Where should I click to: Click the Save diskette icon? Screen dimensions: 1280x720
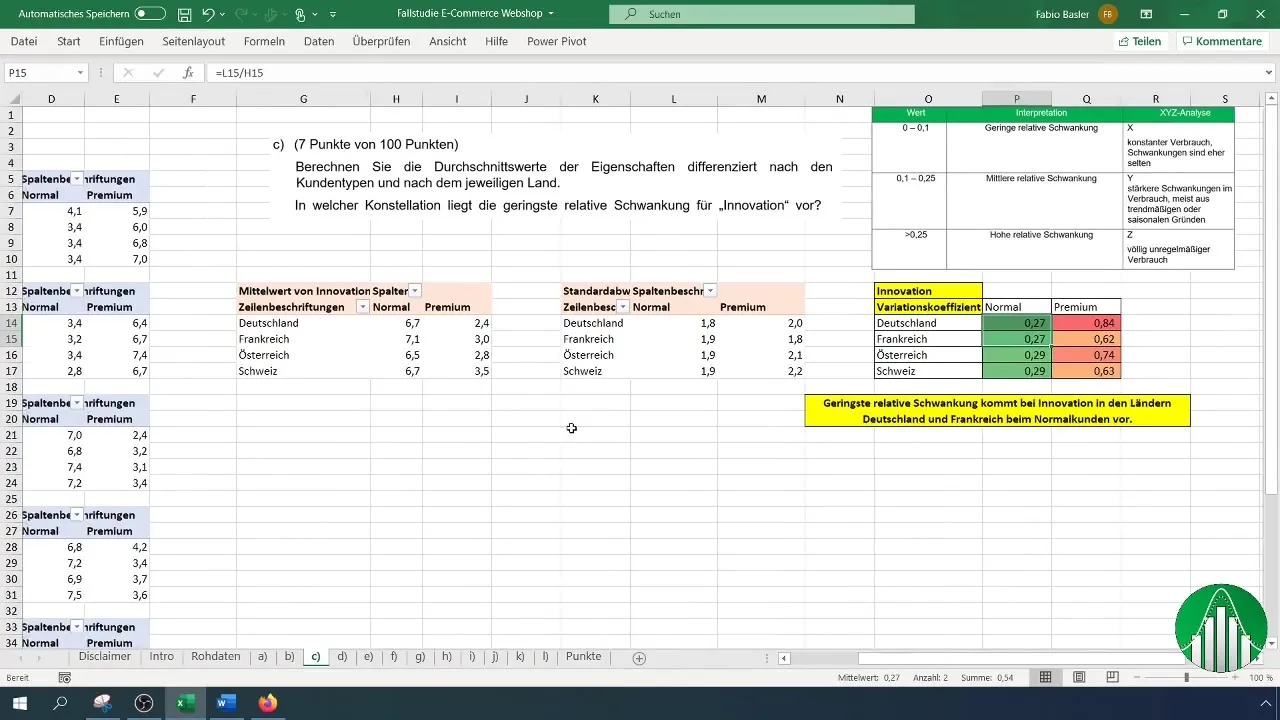tap(184, 15)
